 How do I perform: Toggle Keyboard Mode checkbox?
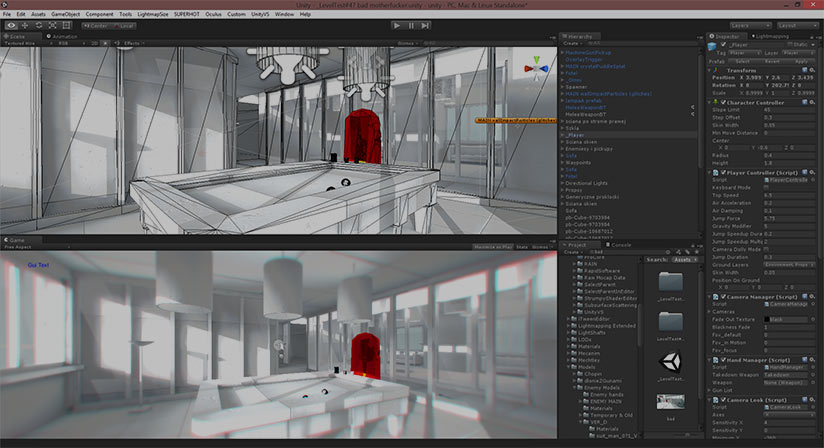click(x=766, y=187)
